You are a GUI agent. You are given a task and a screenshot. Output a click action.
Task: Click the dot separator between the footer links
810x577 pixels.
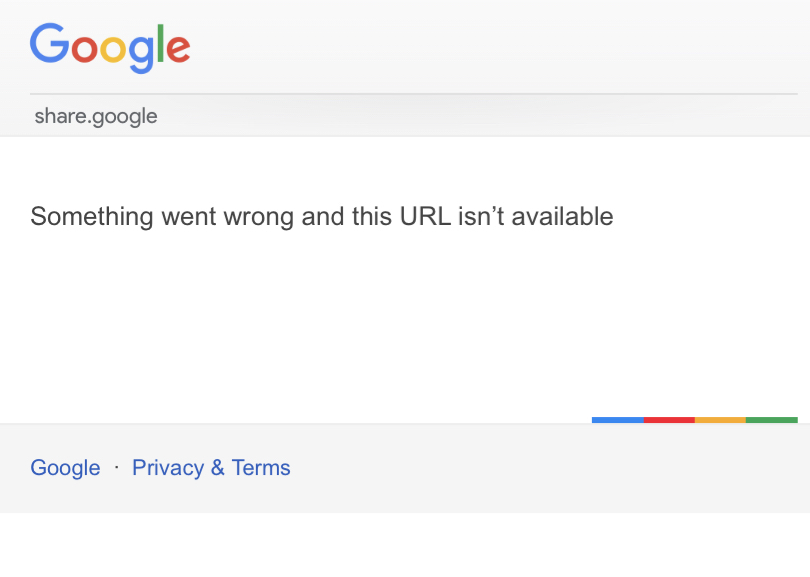[x=116, y=467]
